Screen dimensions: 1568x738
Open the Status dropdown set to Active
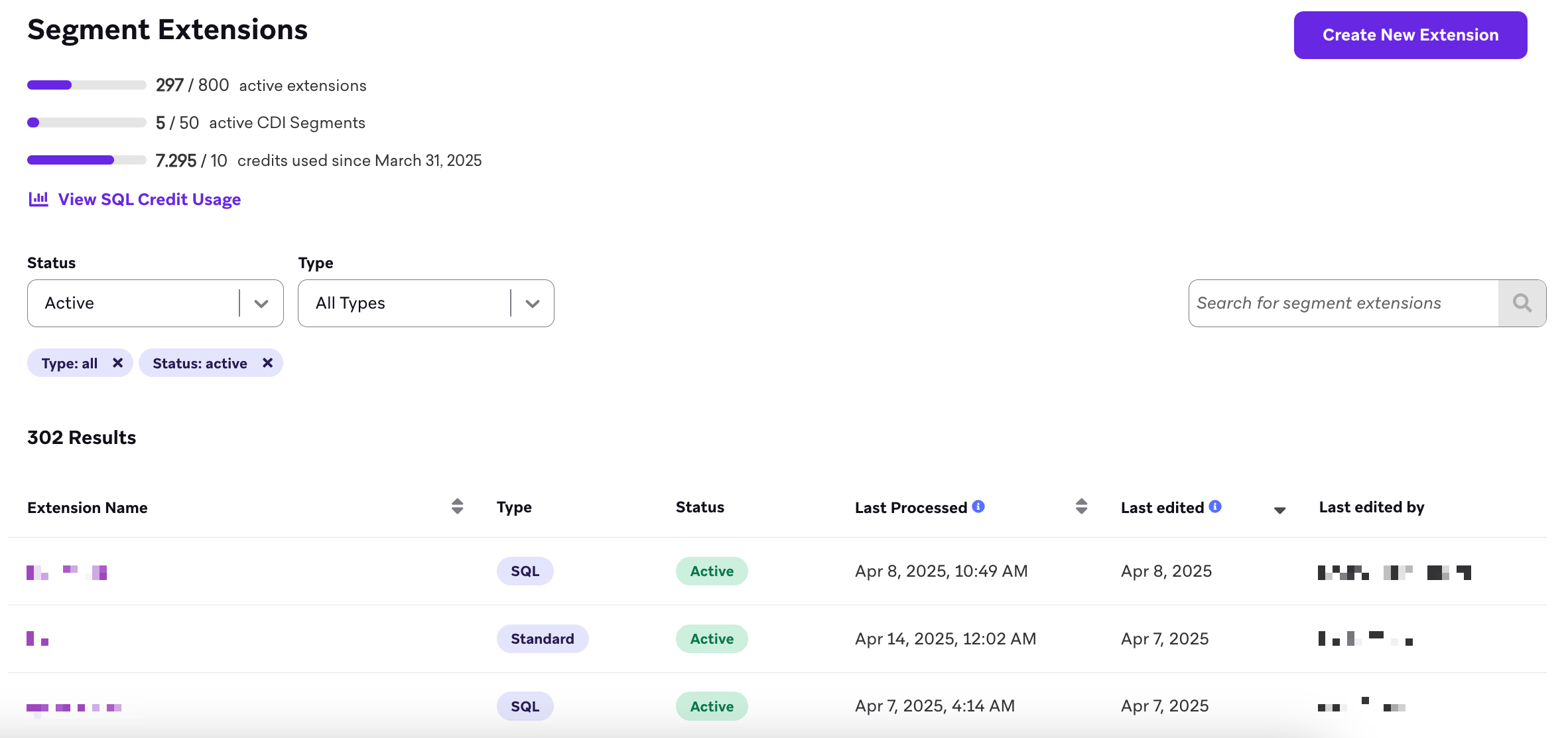155,303
